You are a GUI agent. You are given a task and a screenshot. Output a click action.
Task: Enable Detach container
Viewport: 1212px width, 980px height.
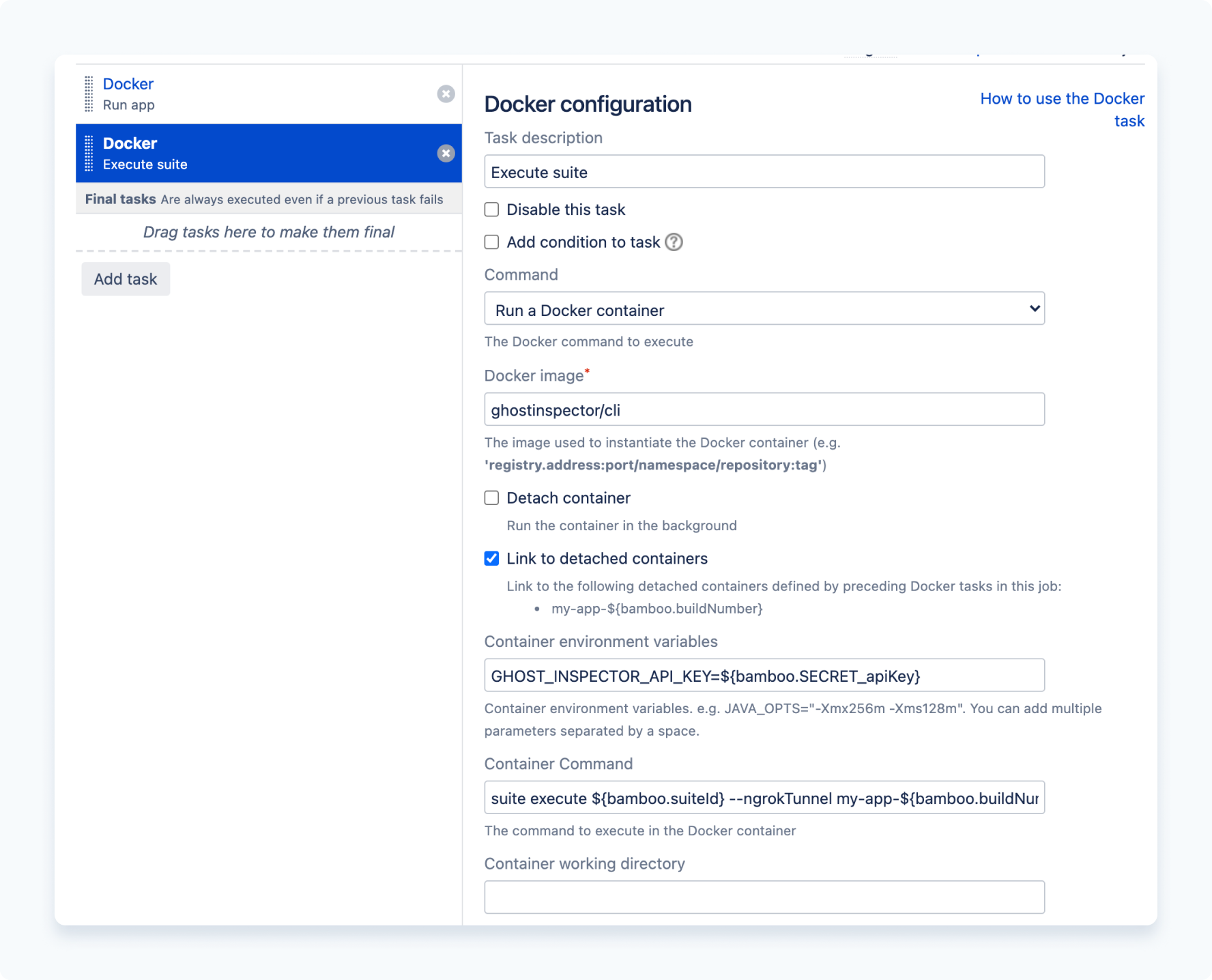point(491,498)
